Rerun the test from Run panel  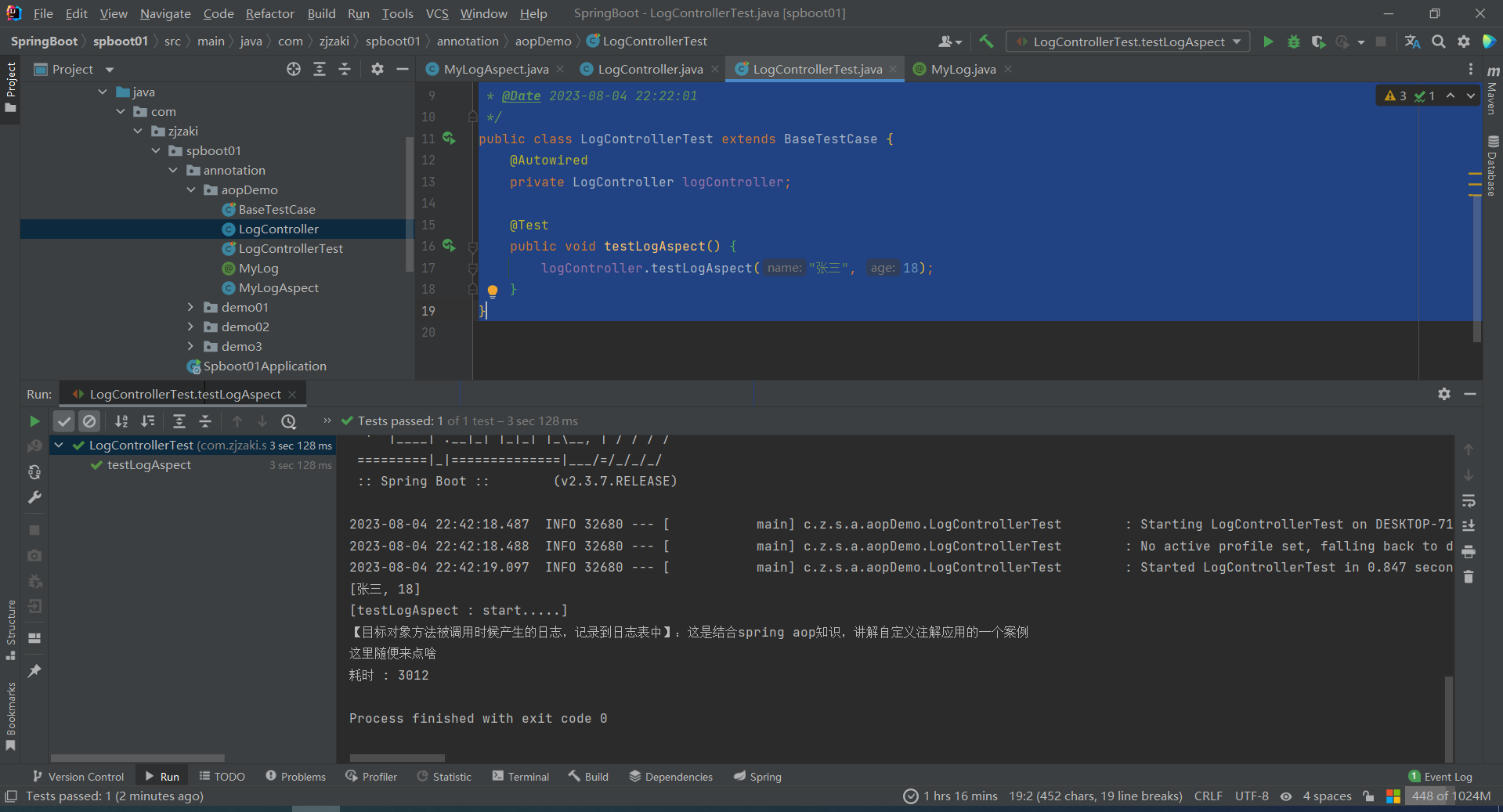[34, 421]
